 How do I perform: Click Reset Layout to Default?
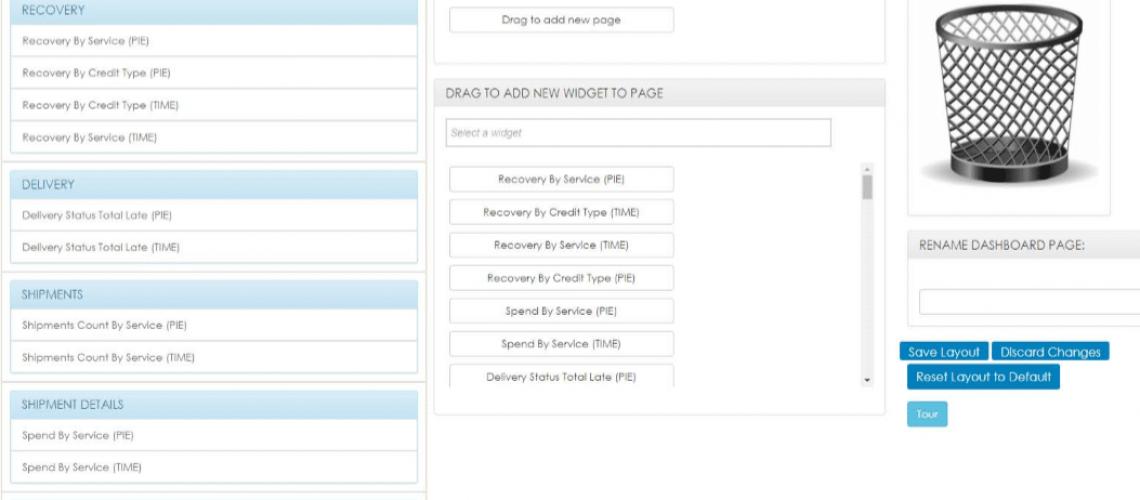(x=983, y=377)
